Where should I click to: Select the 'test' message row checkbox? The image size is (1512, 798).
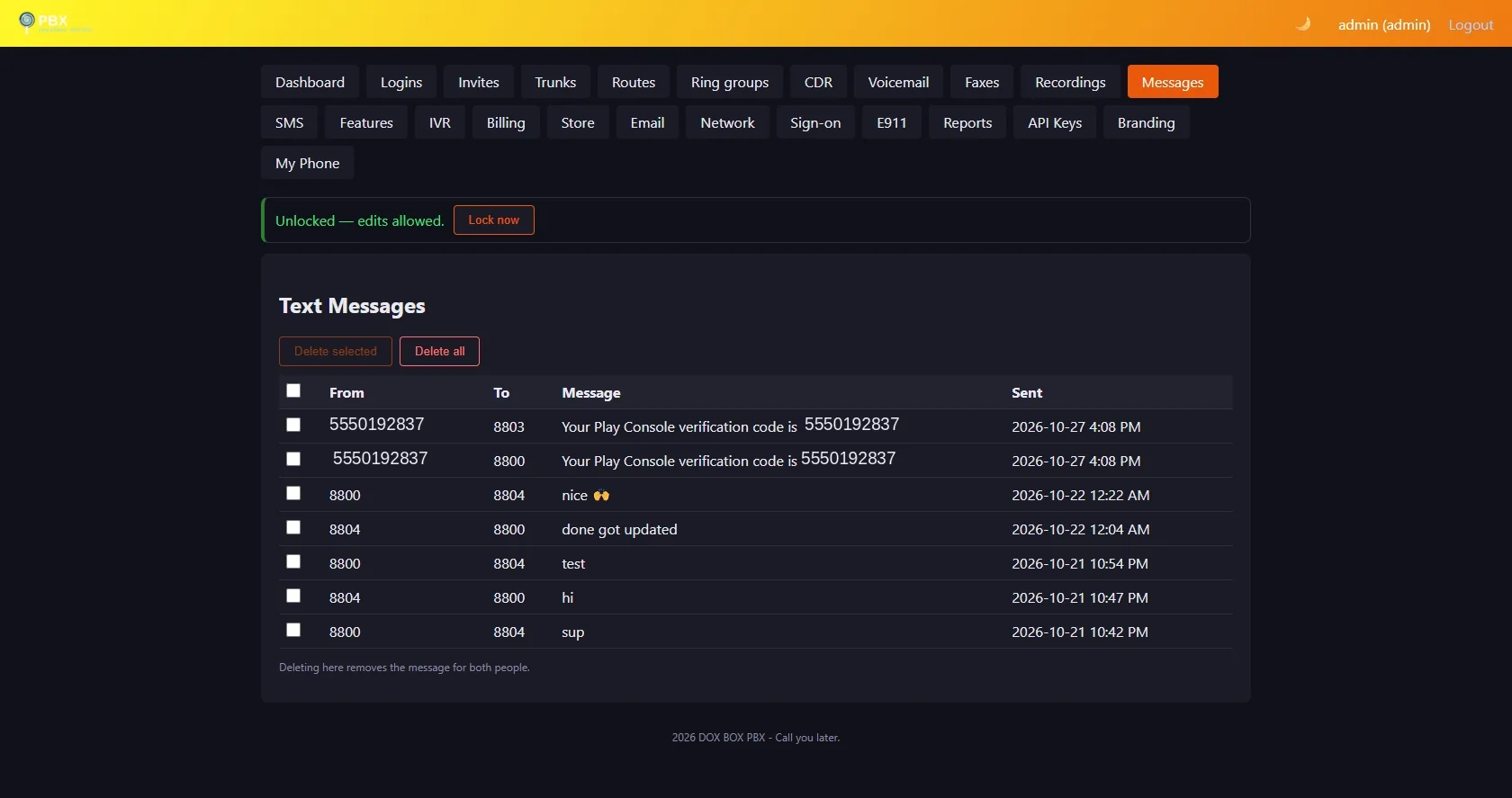(x=293, y=561)
